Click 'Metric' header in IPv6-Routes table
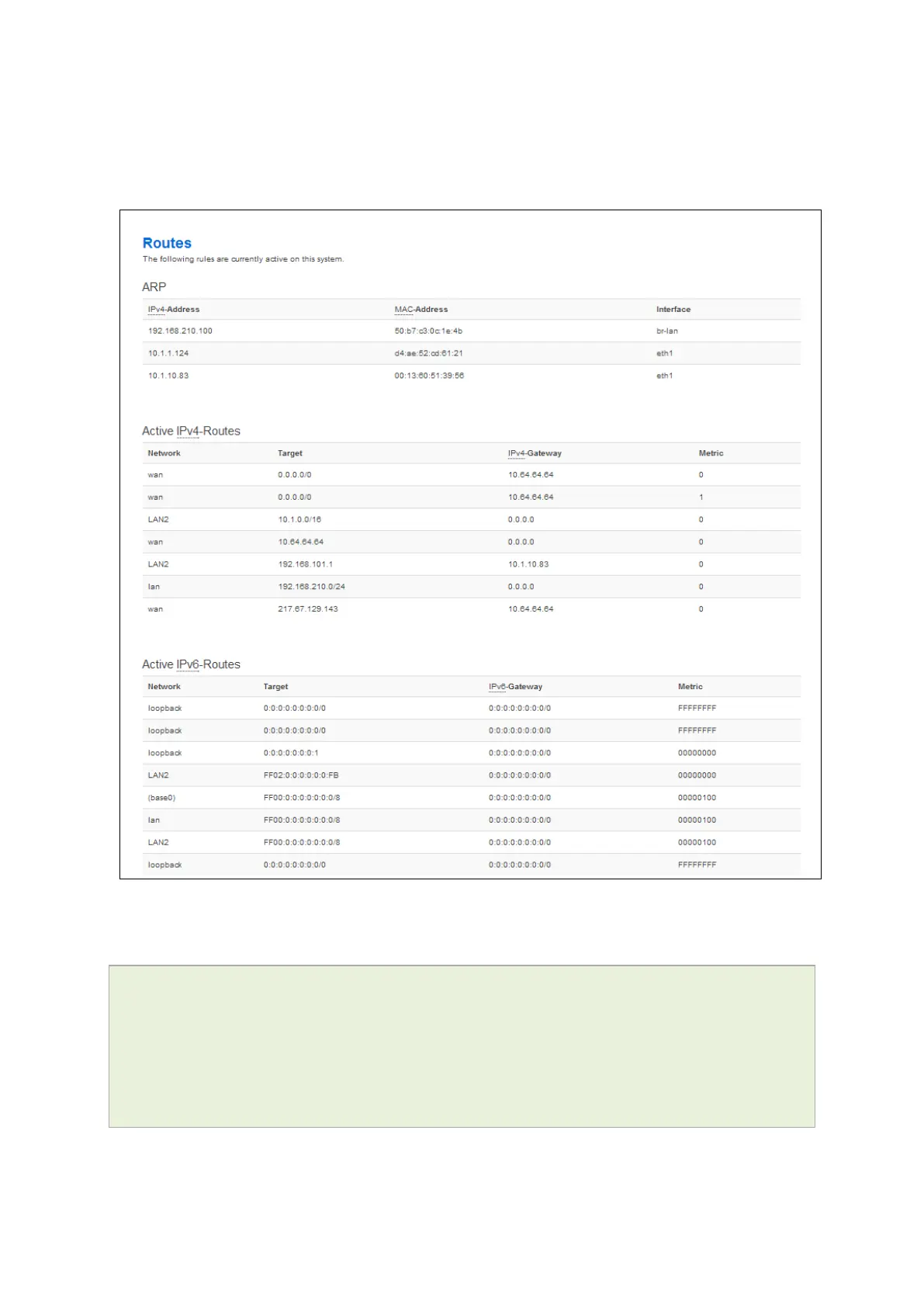 [690, 687]
